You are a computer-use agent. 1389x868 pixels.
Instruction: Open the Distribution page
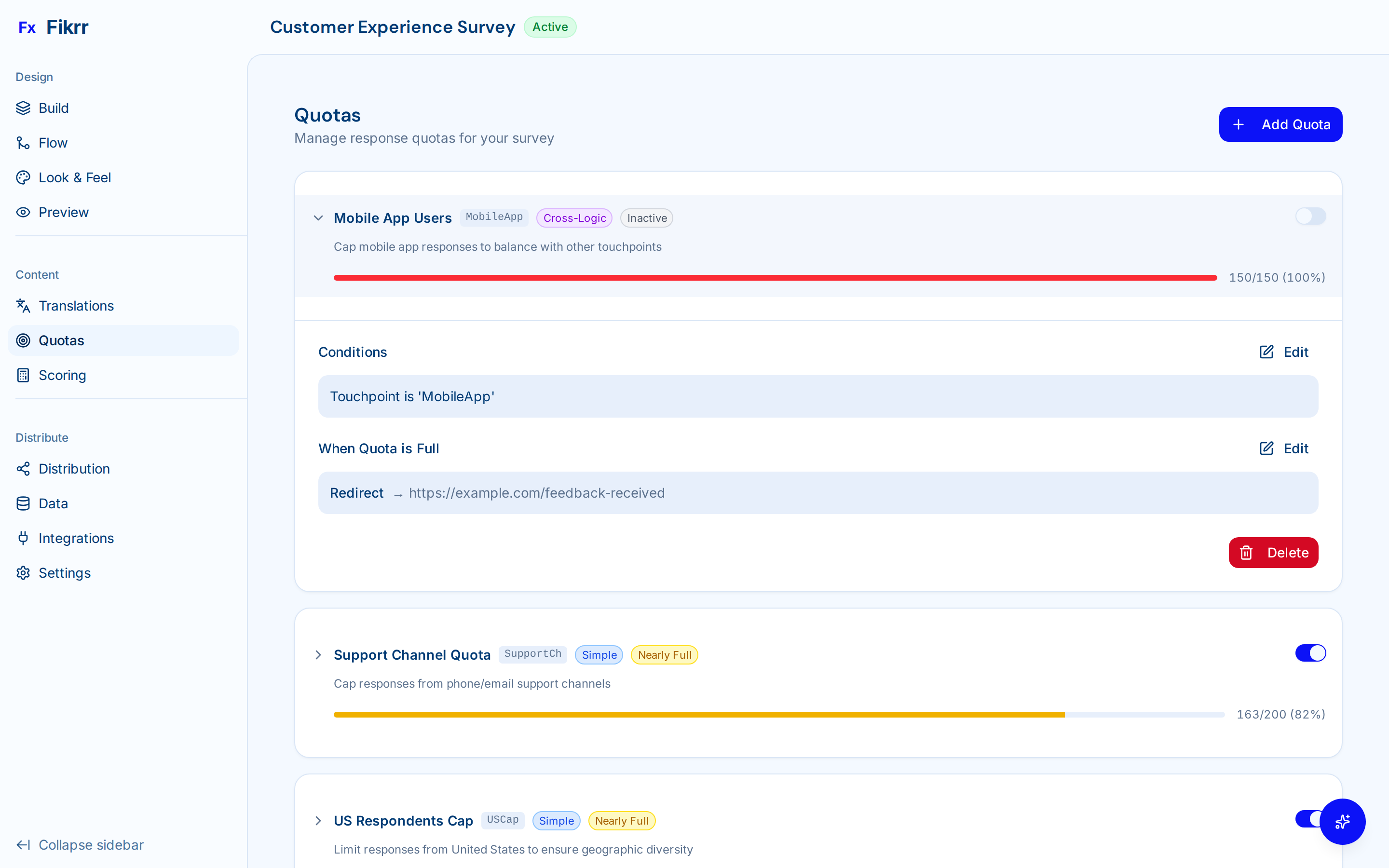coord(74,468)
